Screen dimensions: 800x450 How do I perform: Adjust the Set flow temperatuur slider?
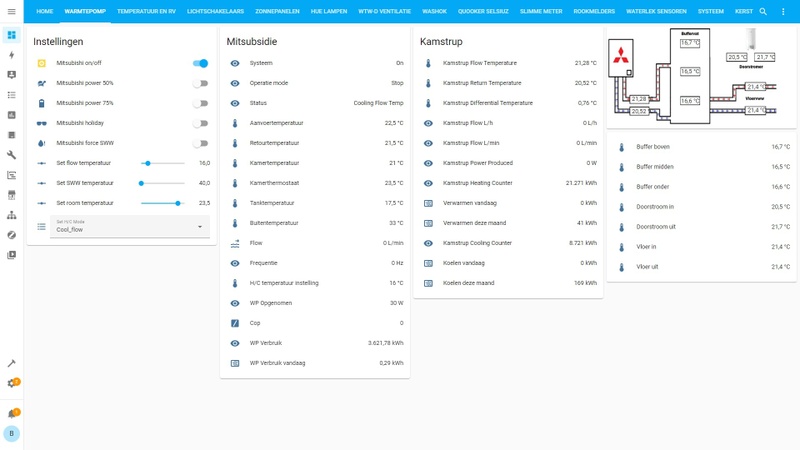tap(163, 163)
